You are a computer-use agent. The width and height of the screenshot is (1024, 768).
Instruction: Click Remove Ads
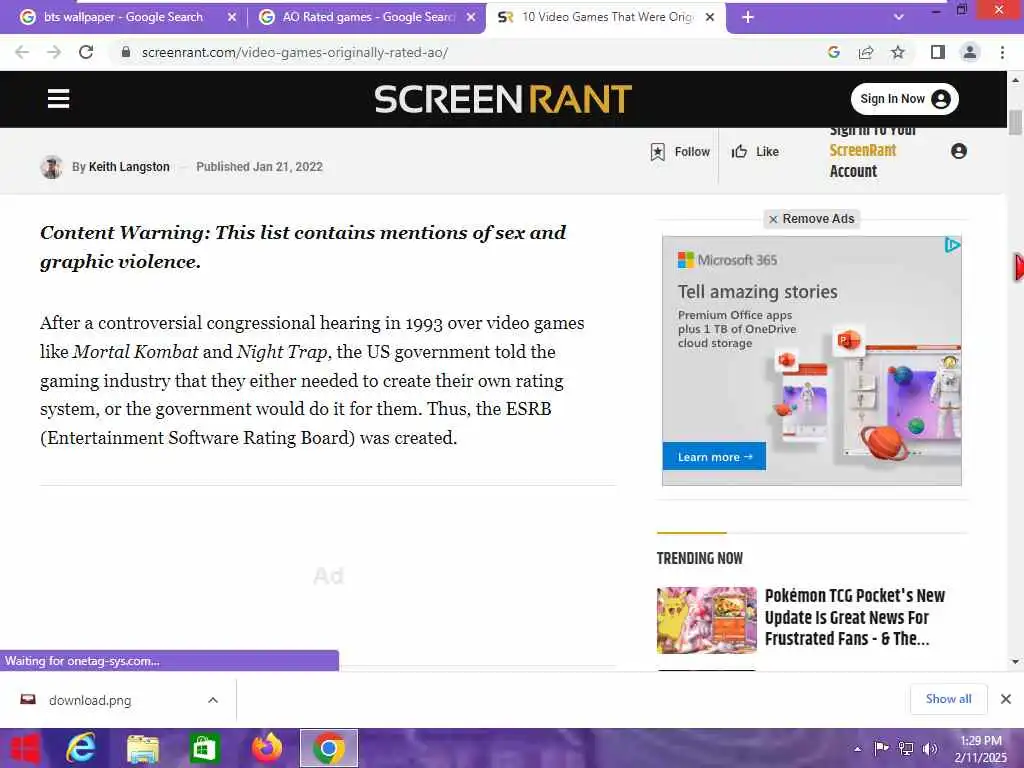[x=811, y=219]
